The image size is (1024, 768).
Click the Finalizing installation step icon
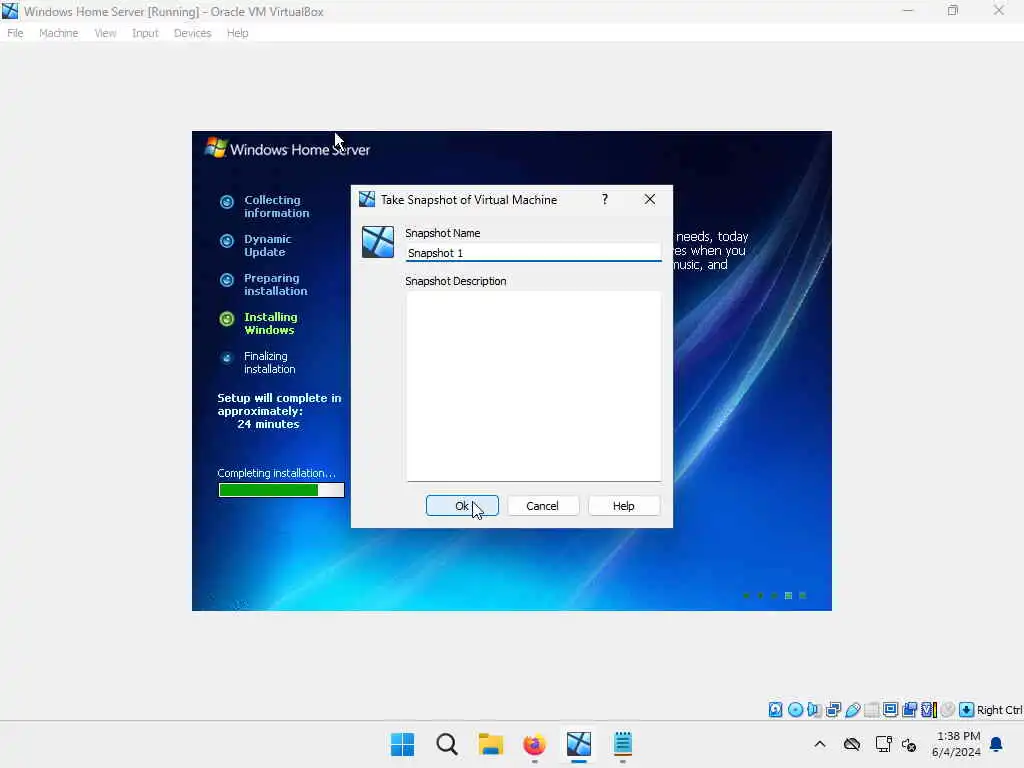click(x=227, y=358)
